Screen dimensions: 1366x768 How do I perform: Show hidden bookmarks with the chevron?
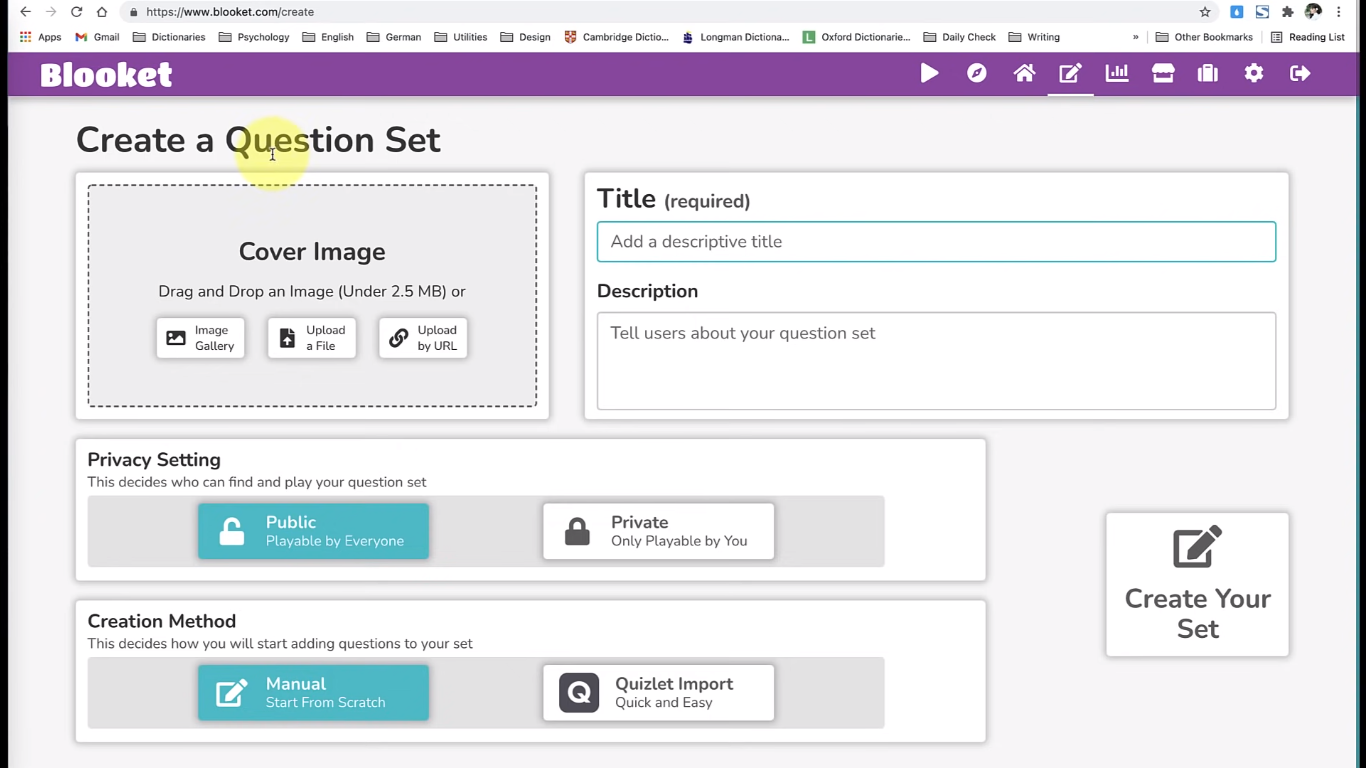[1135, 37]
